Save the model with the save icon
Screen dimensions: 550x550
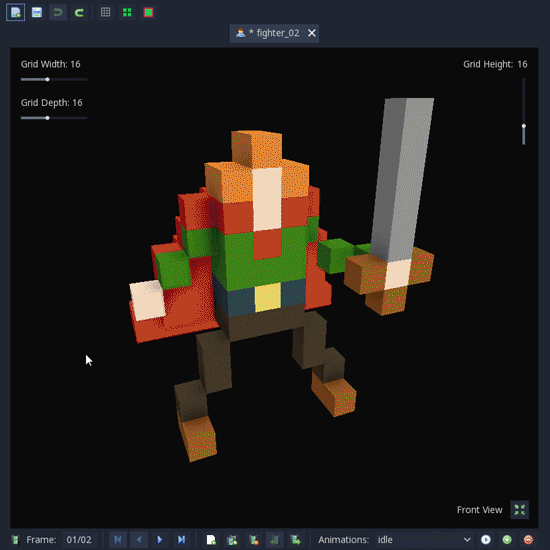[x=37, y=13]
